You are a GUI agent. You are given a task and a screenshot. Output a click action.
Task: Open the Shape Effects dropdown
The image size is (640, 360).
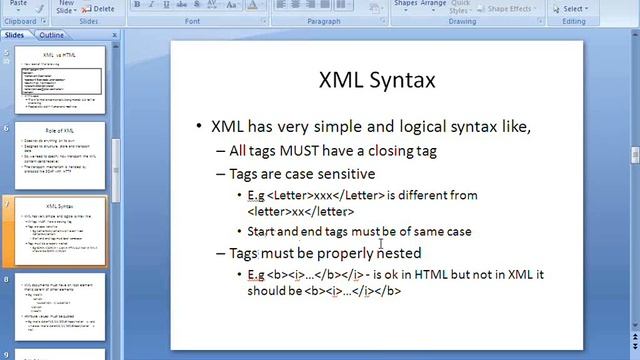[x=506, y=9]
